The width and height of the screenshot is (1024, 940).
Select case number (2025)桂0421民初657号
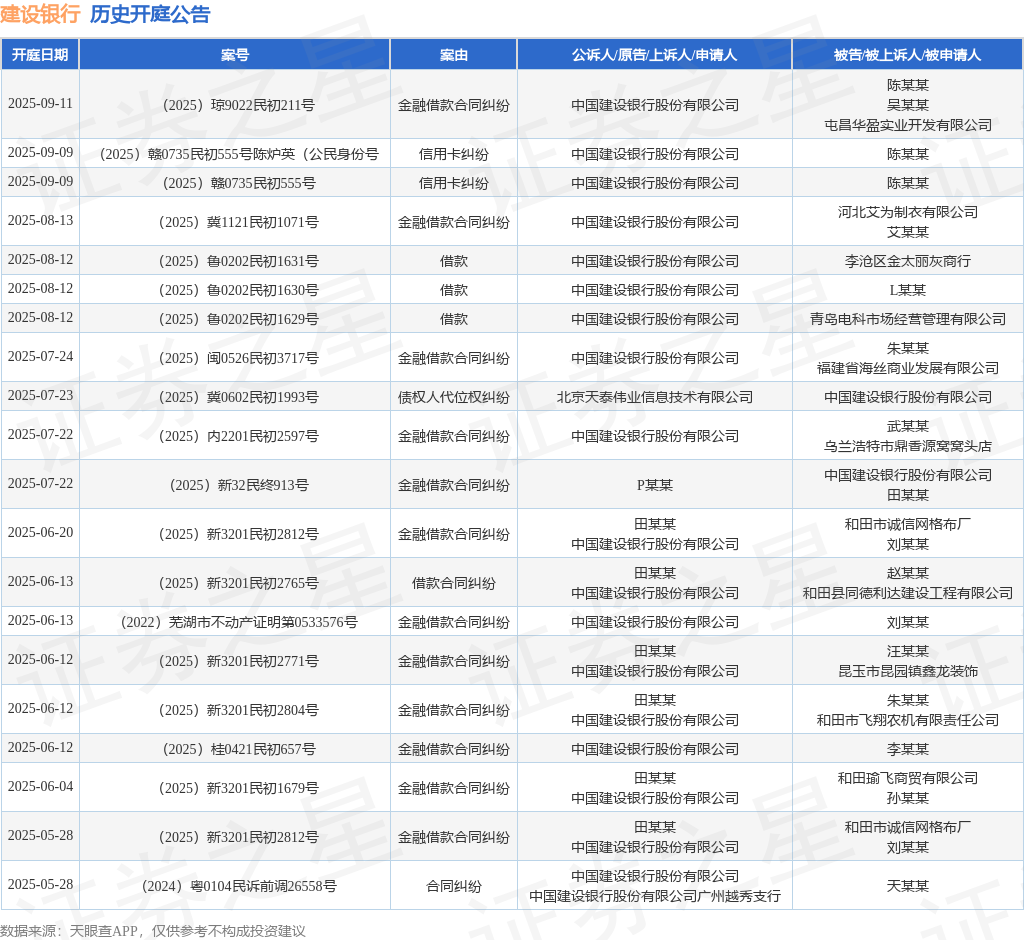(x=238, y=749)
